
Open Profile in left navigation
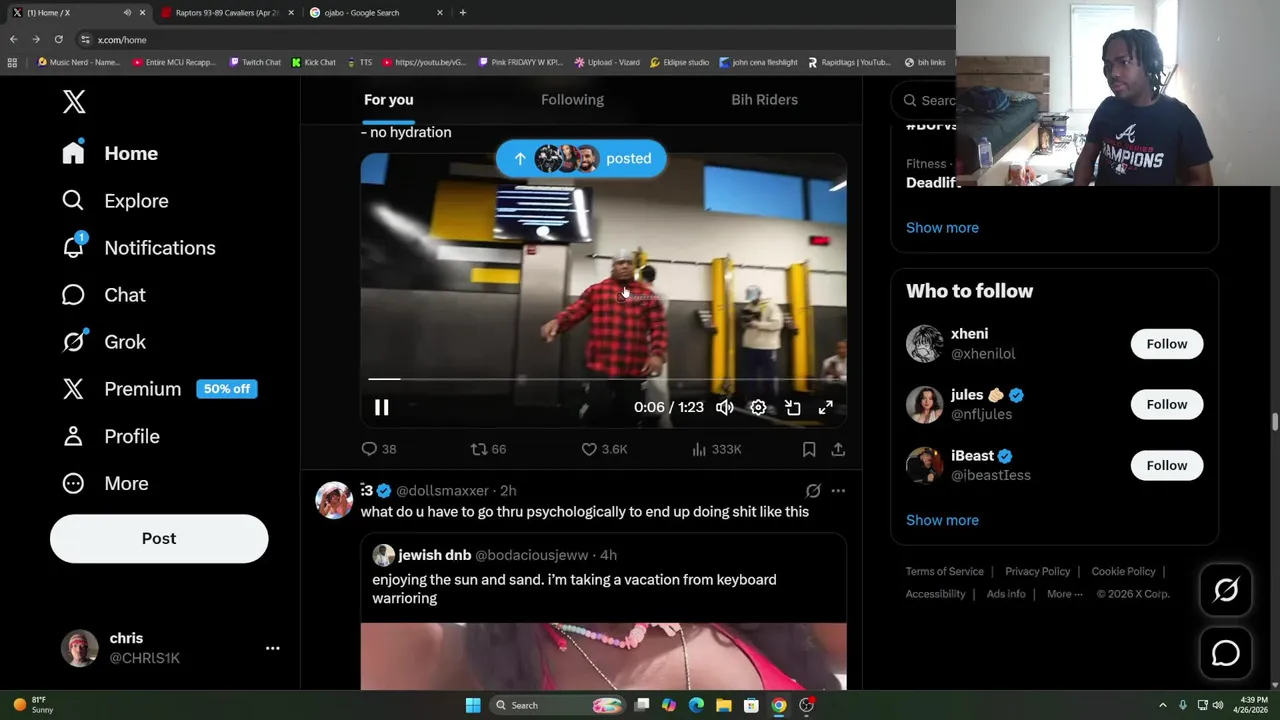111,436
